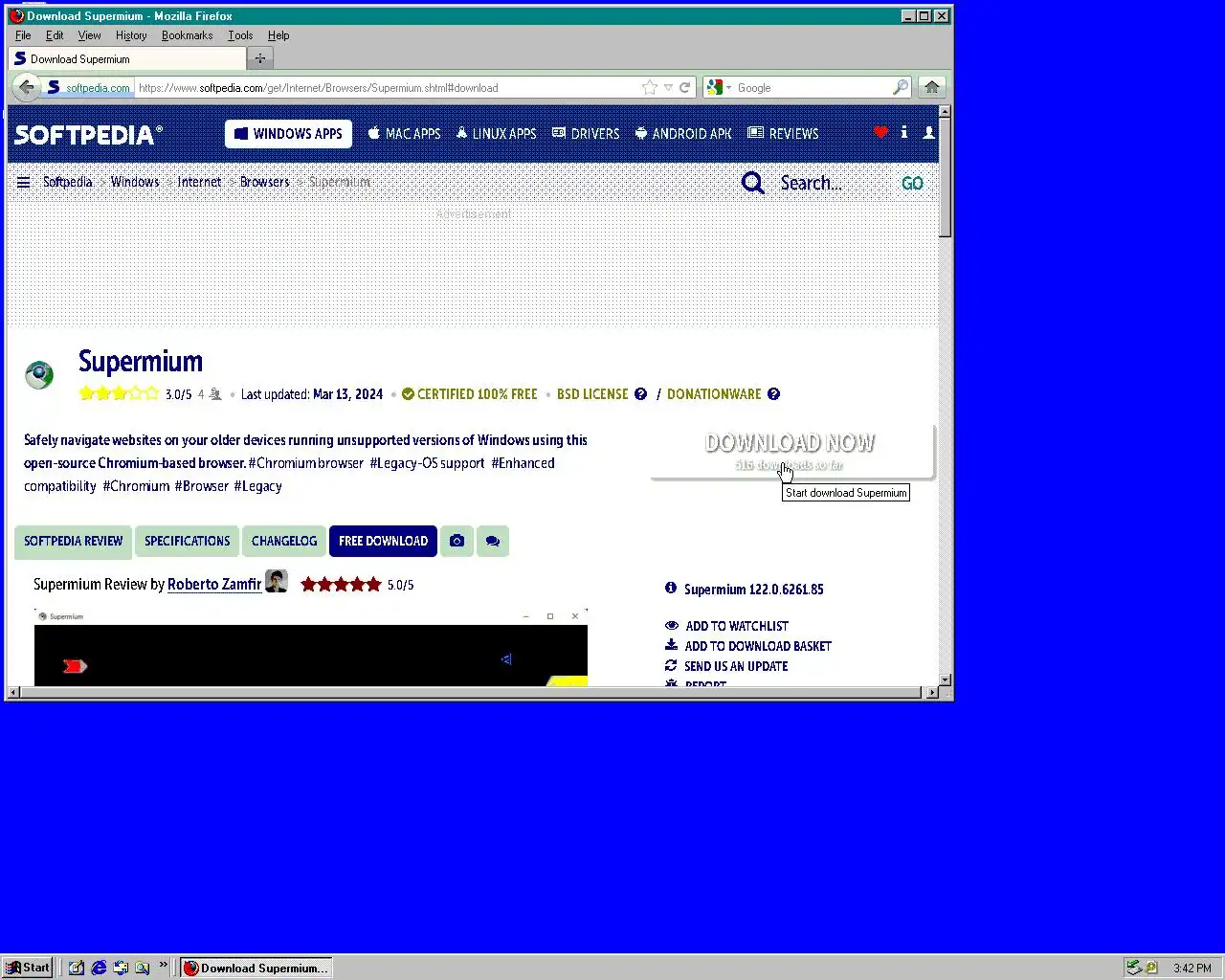Viewport: 1225px width, 980px height.
Task: Open the Tools menu
Action: (x=240, y=35)
